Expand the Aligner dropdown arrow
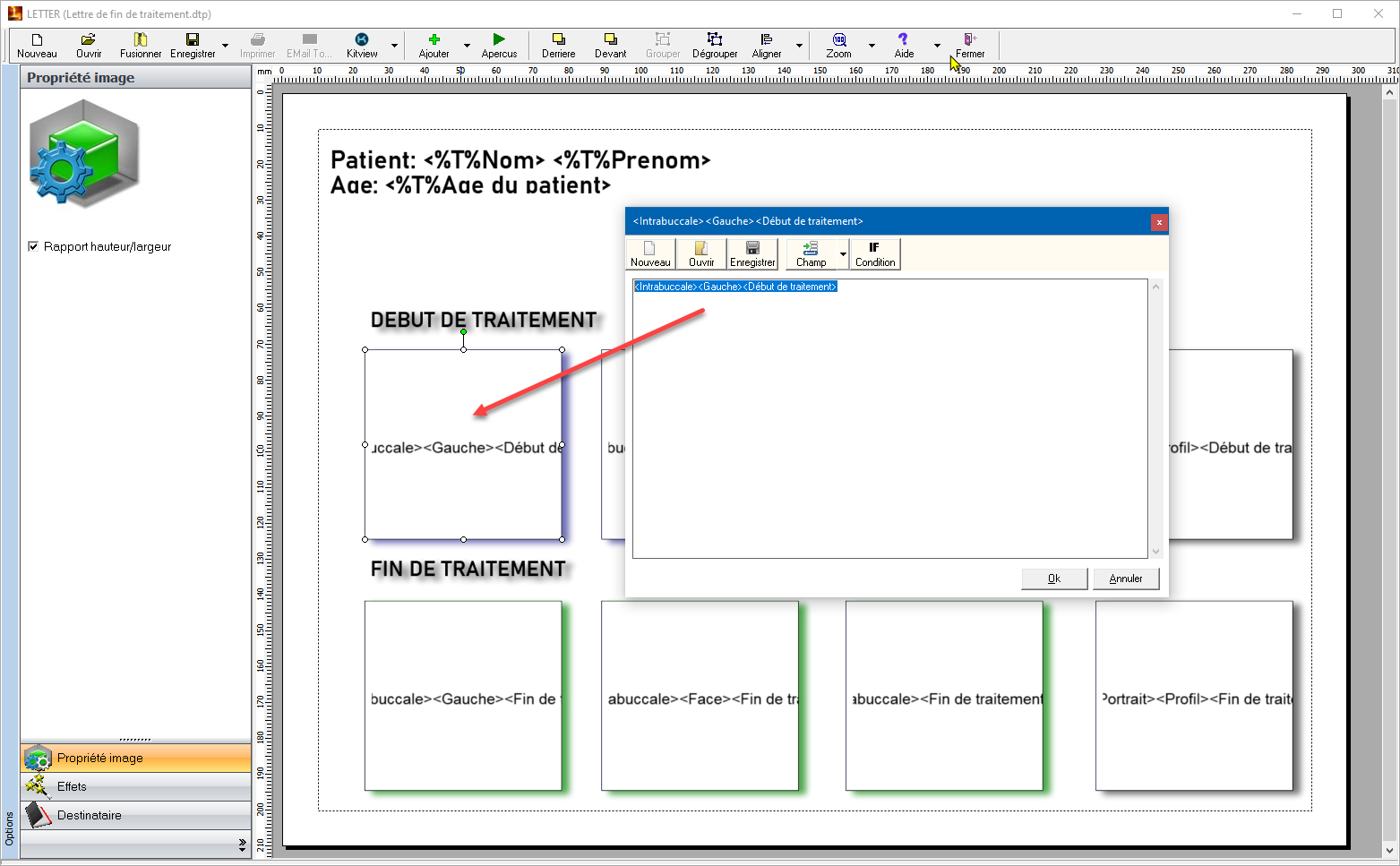 [799, 46]
